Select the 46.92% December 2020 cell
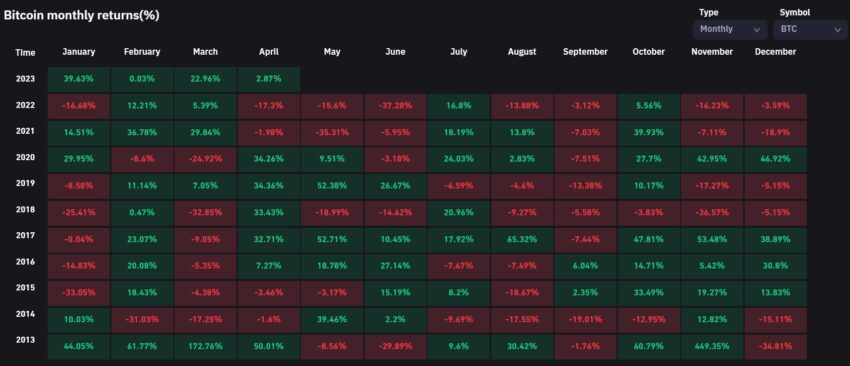This screenshot has width=850, height=366. [775, 159]
